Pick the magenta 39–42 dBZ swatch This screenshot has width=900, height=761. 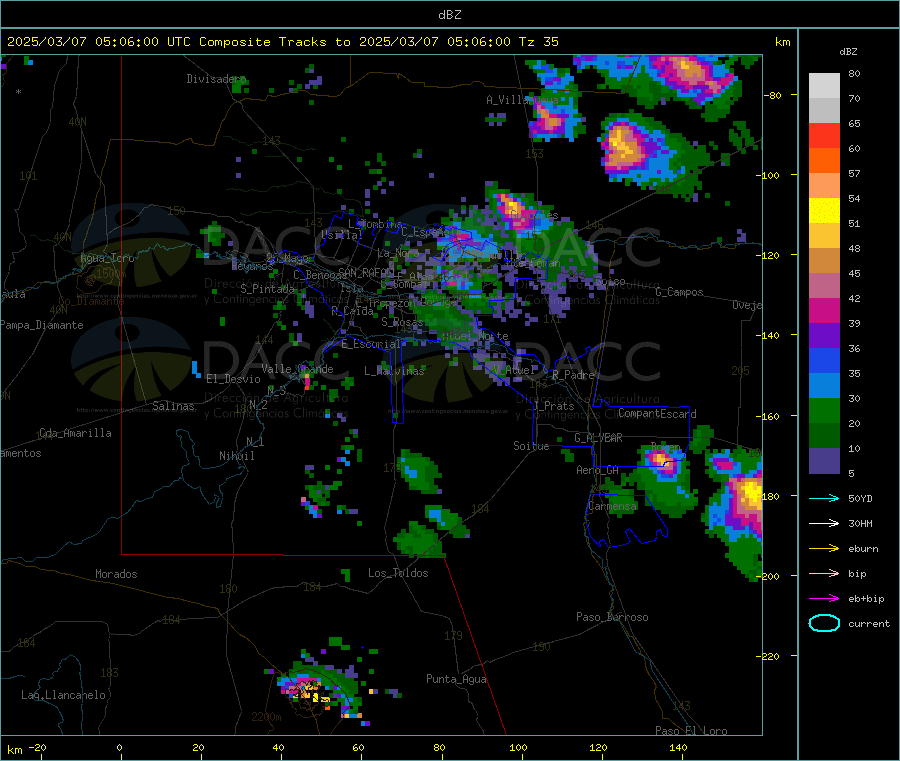[x=824, y=310]
